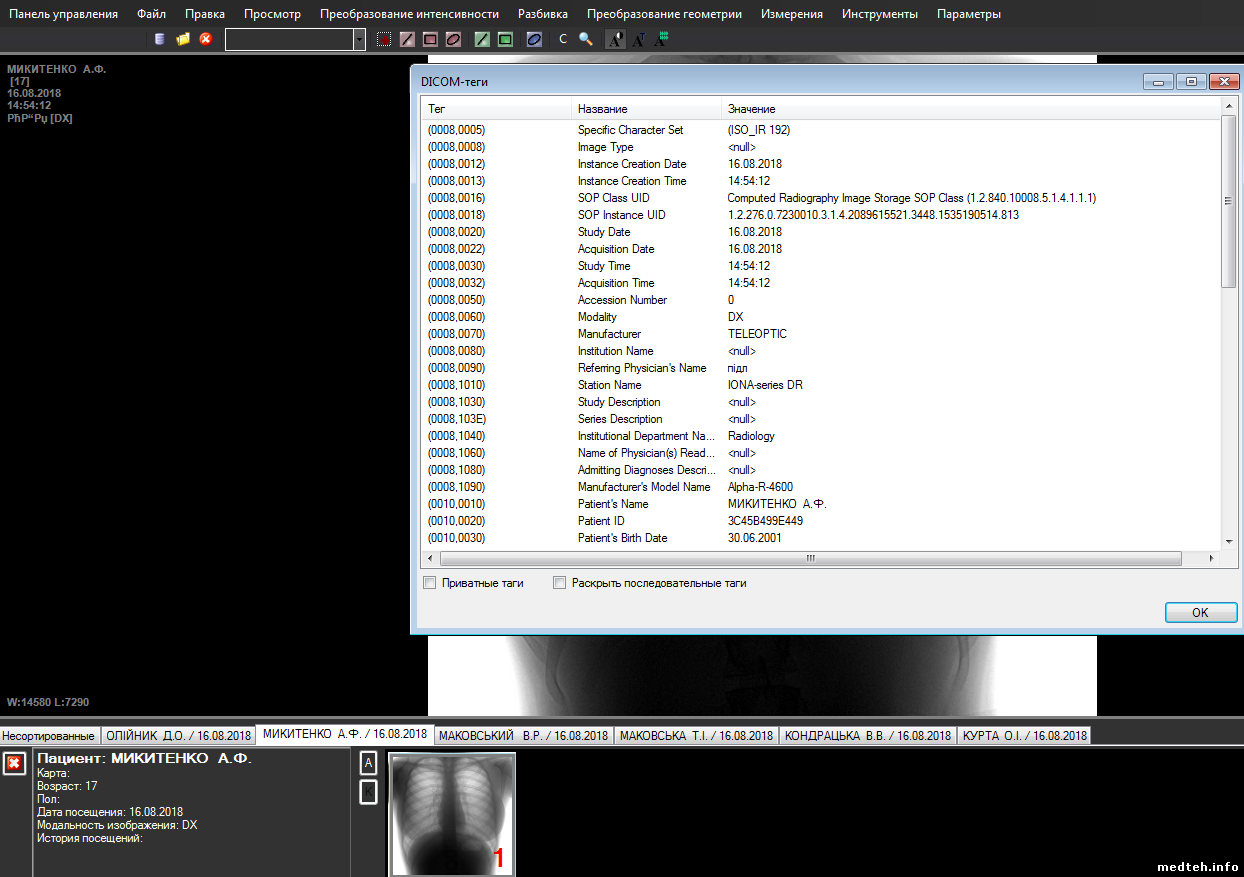Open the yellow folder icon in the toolbar

(183, 39)
